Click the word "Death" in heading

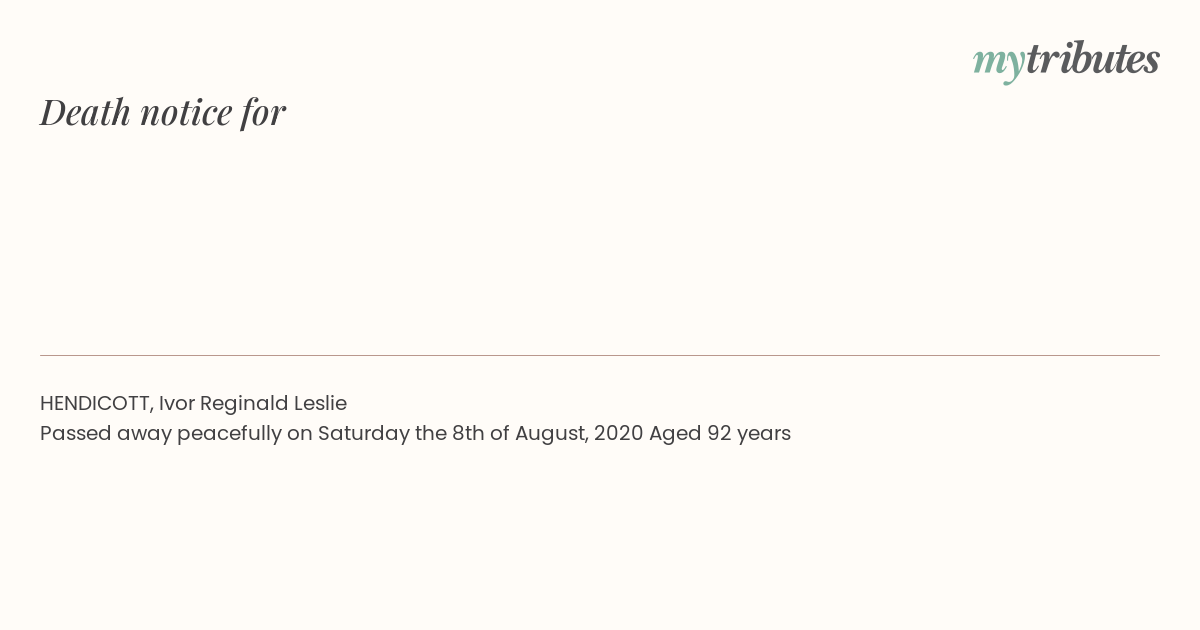pyautogui.click(x=86, y=112)
